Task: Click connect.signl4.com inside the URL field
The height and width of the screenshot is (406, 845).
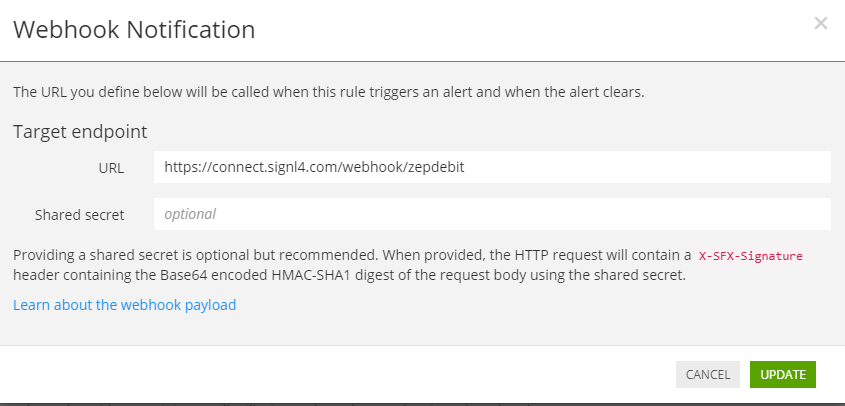Action: point(274,167)
